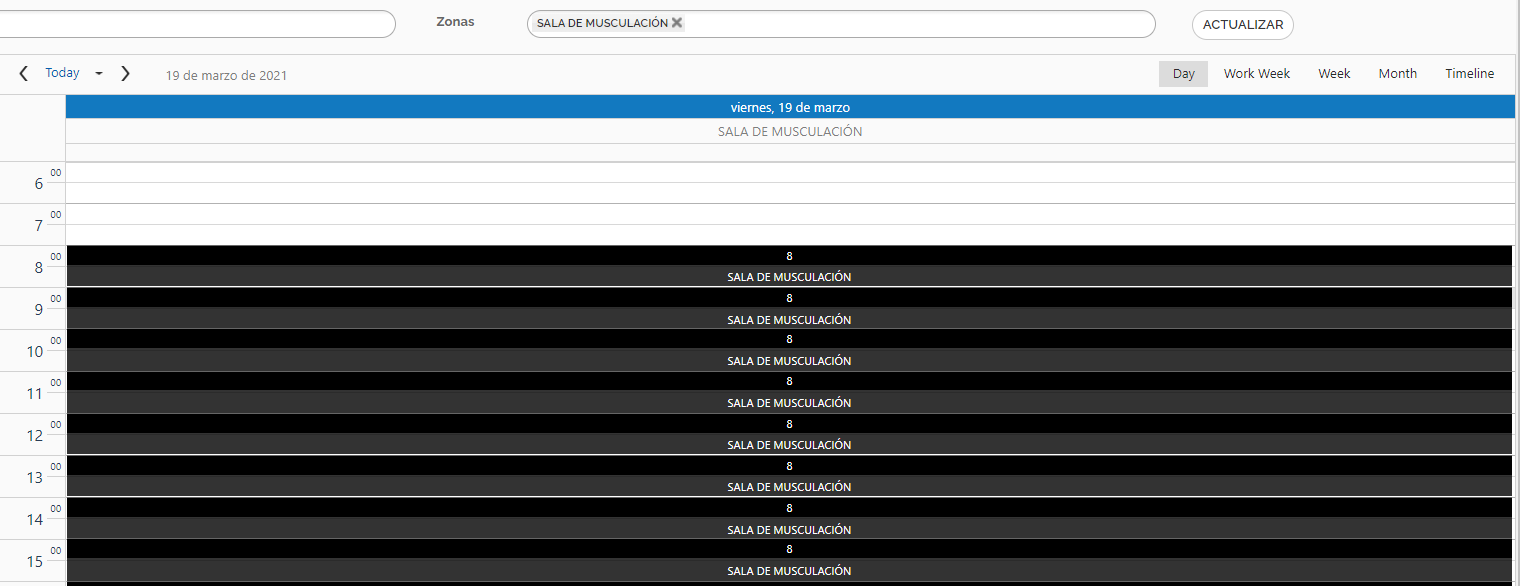1520x586 pixels.
Task: Open the 9:00 SALA DE MUSCULACIÓN appointment
Action: pyautogui.click(x=790, y=309)
